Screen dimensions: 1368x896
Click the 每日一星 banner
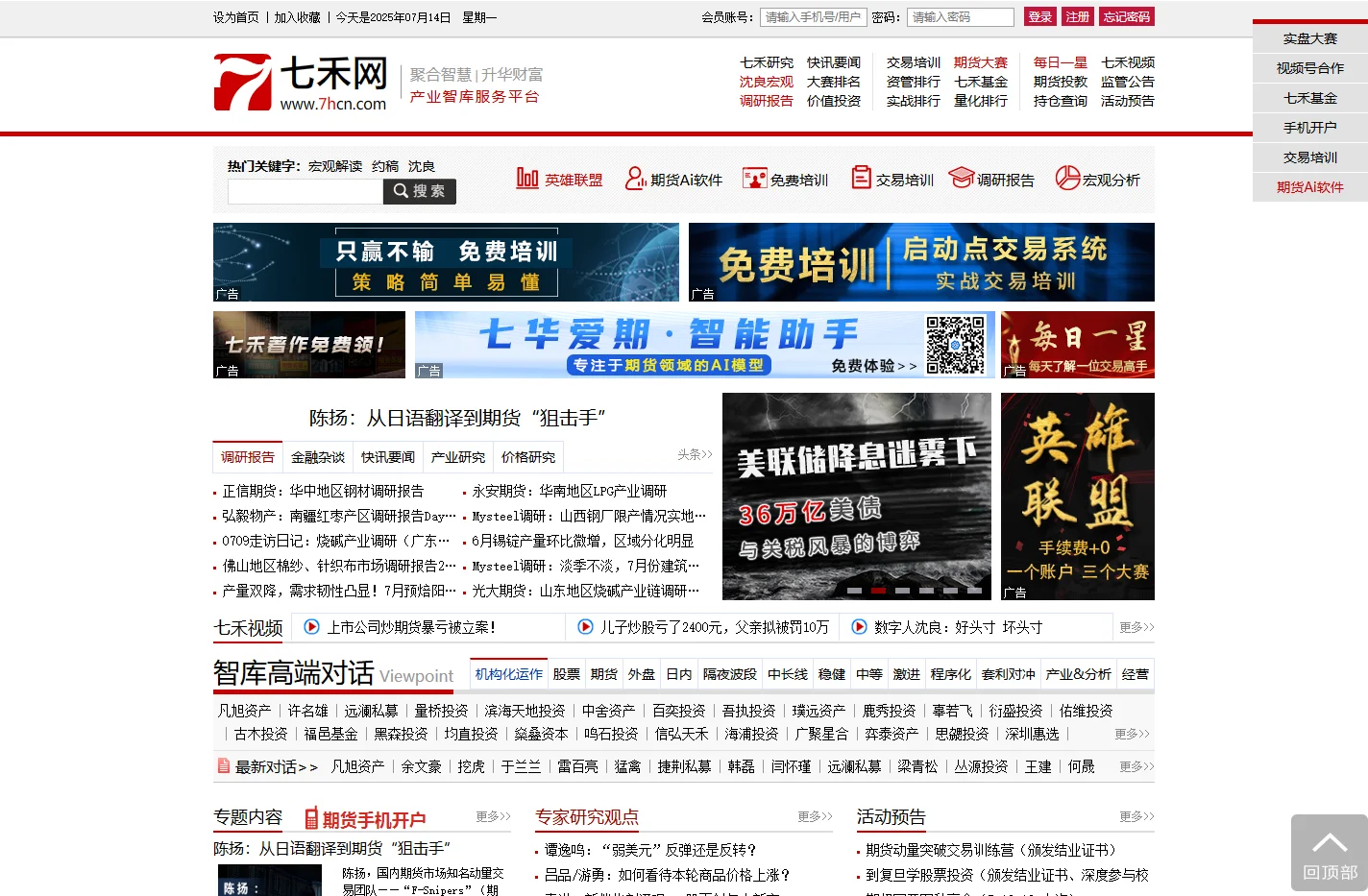[x=1078, y=345]
